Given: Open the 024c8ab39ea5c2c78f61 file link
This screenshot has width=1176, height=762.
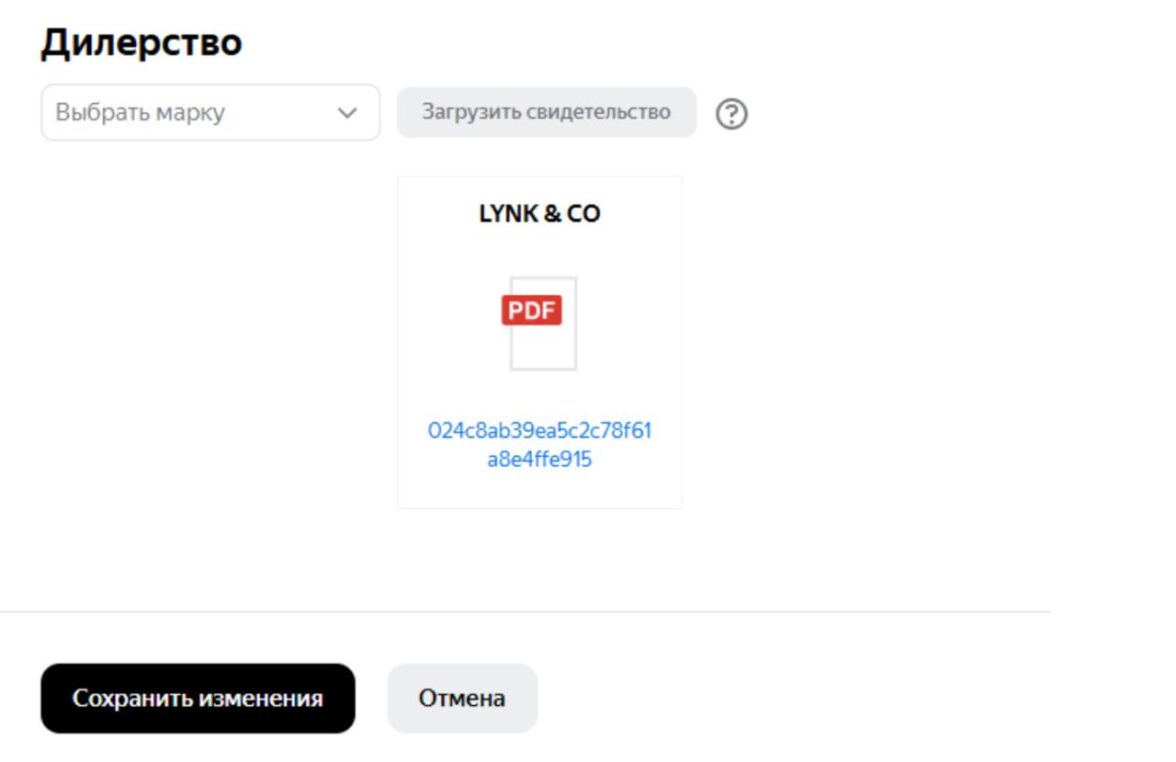Looking at the screenshot, I should point(539,430).
